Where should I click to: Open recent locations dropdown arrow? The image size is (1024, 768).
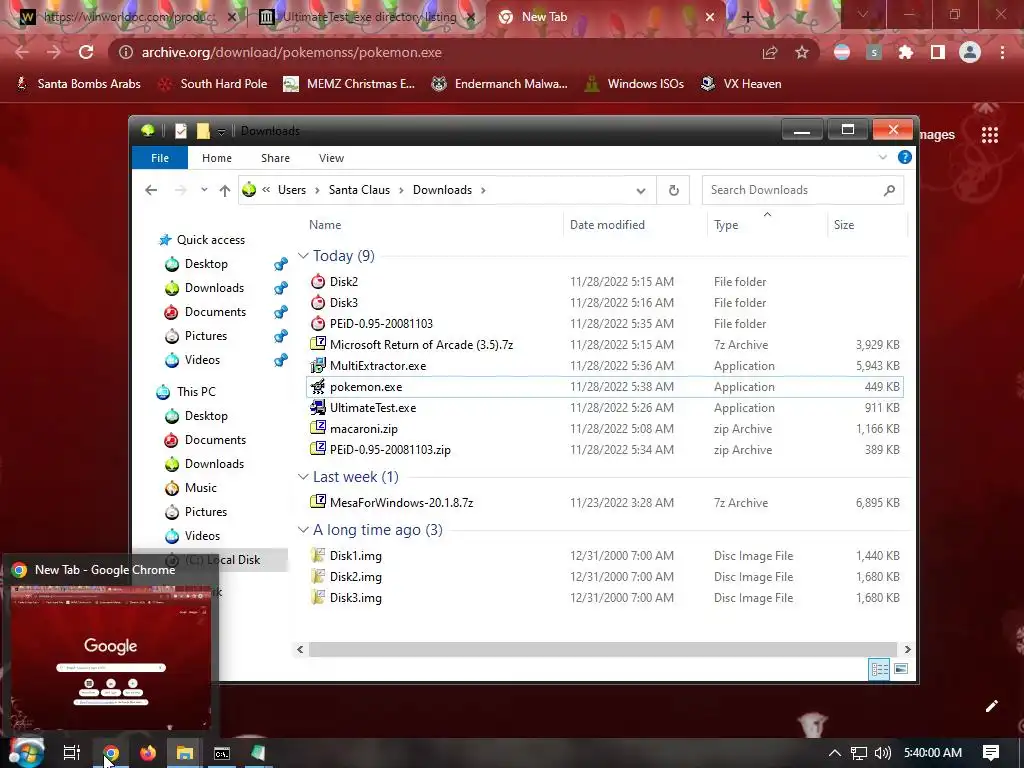tap(204, 190)
